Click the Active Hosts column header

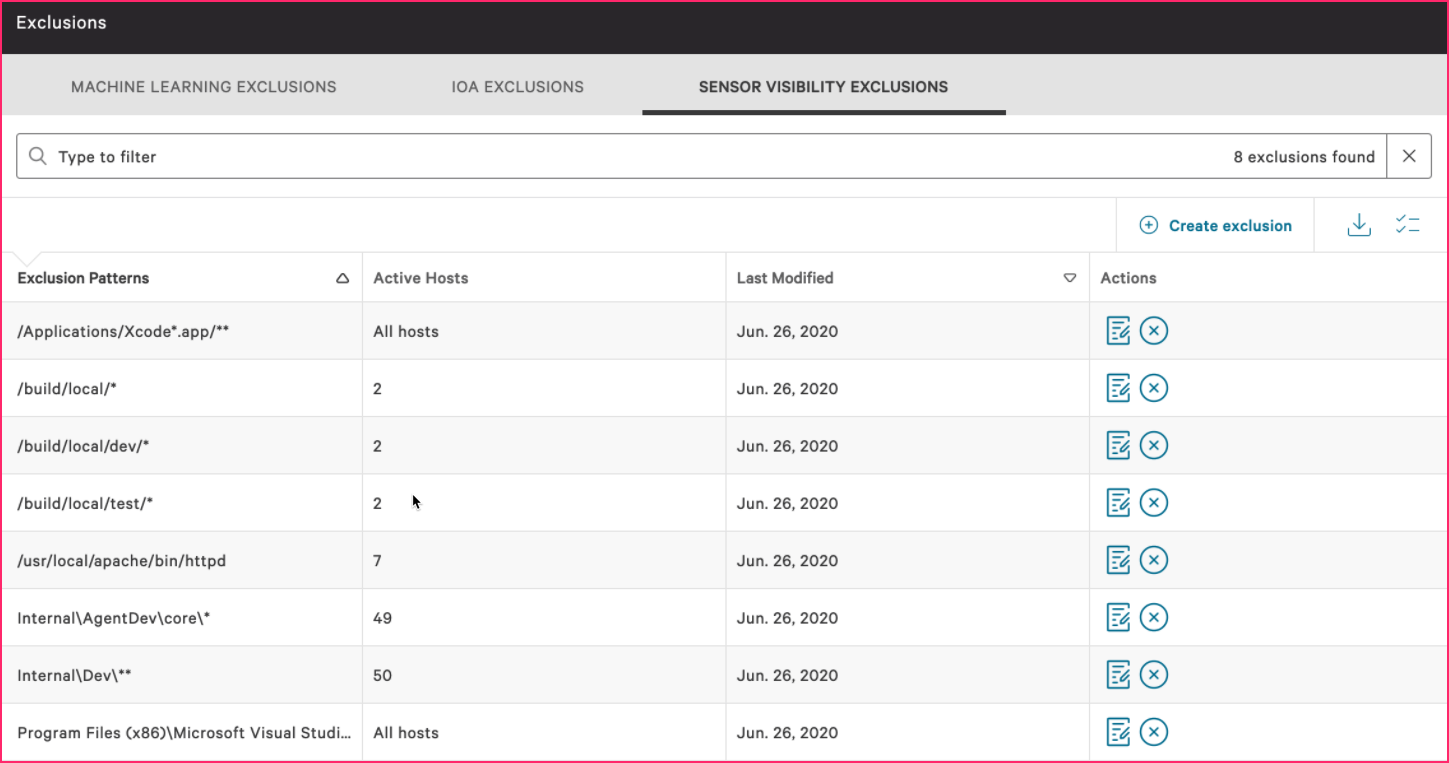click(x=421, y=278)
